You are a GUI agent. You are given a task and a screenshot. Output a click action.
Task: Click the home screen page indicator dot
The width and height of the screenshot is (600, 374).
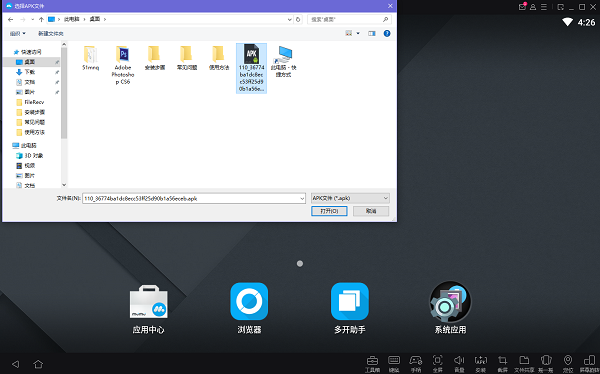click(300, 263)
